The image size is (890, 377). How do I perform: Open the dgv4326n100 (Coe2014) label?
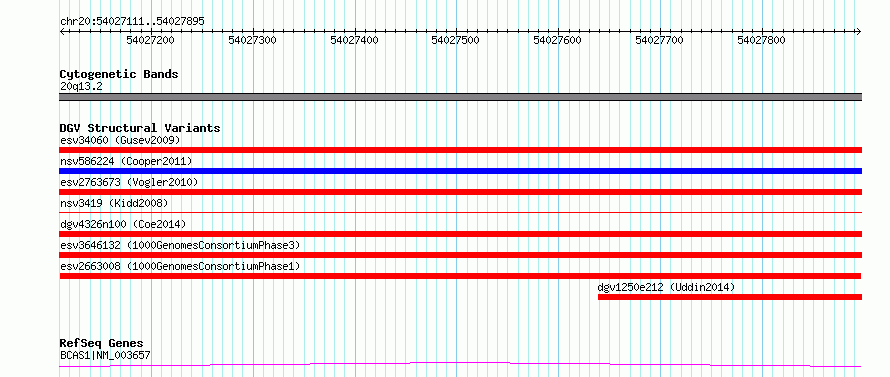123,224
